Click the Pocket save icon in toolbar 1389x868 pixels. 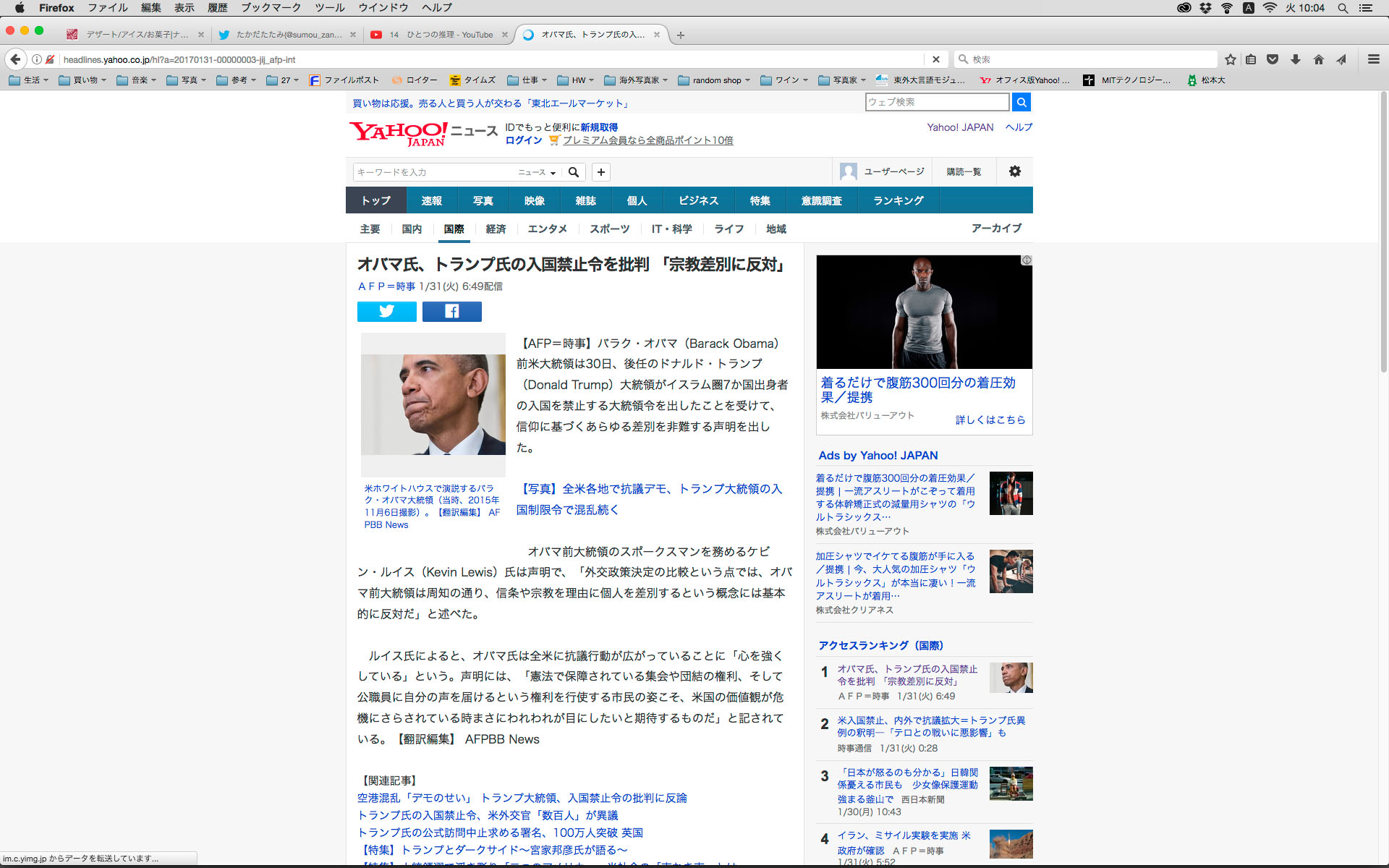coord(1273,59)
